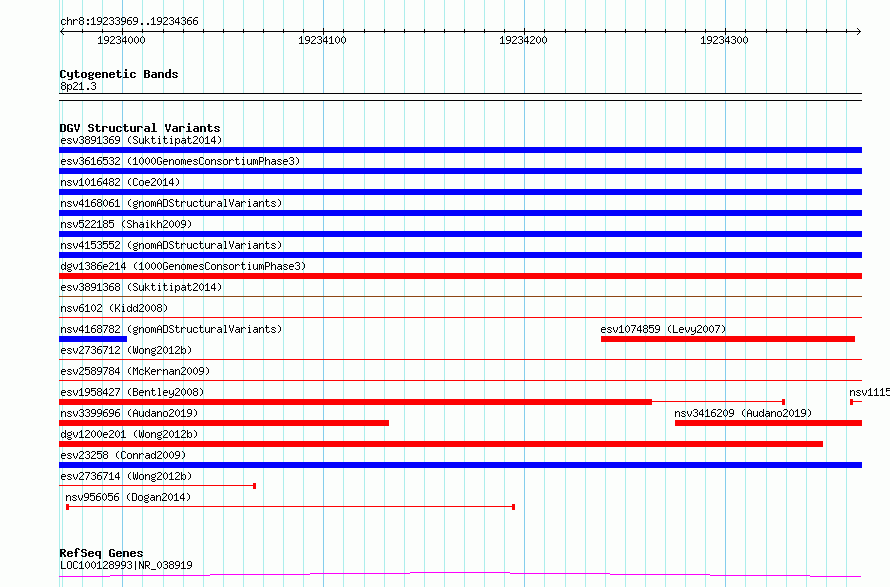
Task: Click the red bar under dgv1386e214
Action: 460,276
